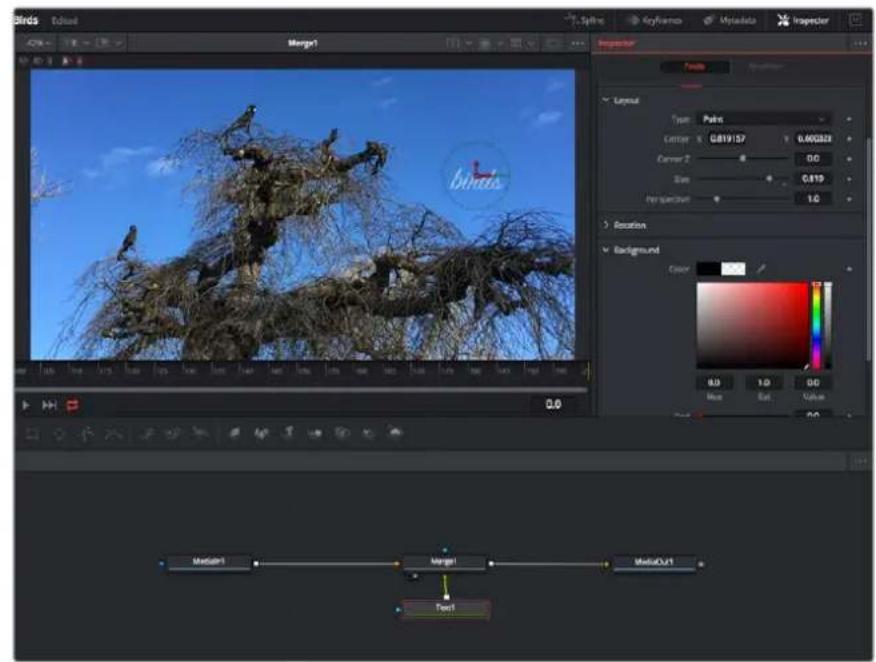Select the Text1 node

pyautogui.click(x=445, y=609)
